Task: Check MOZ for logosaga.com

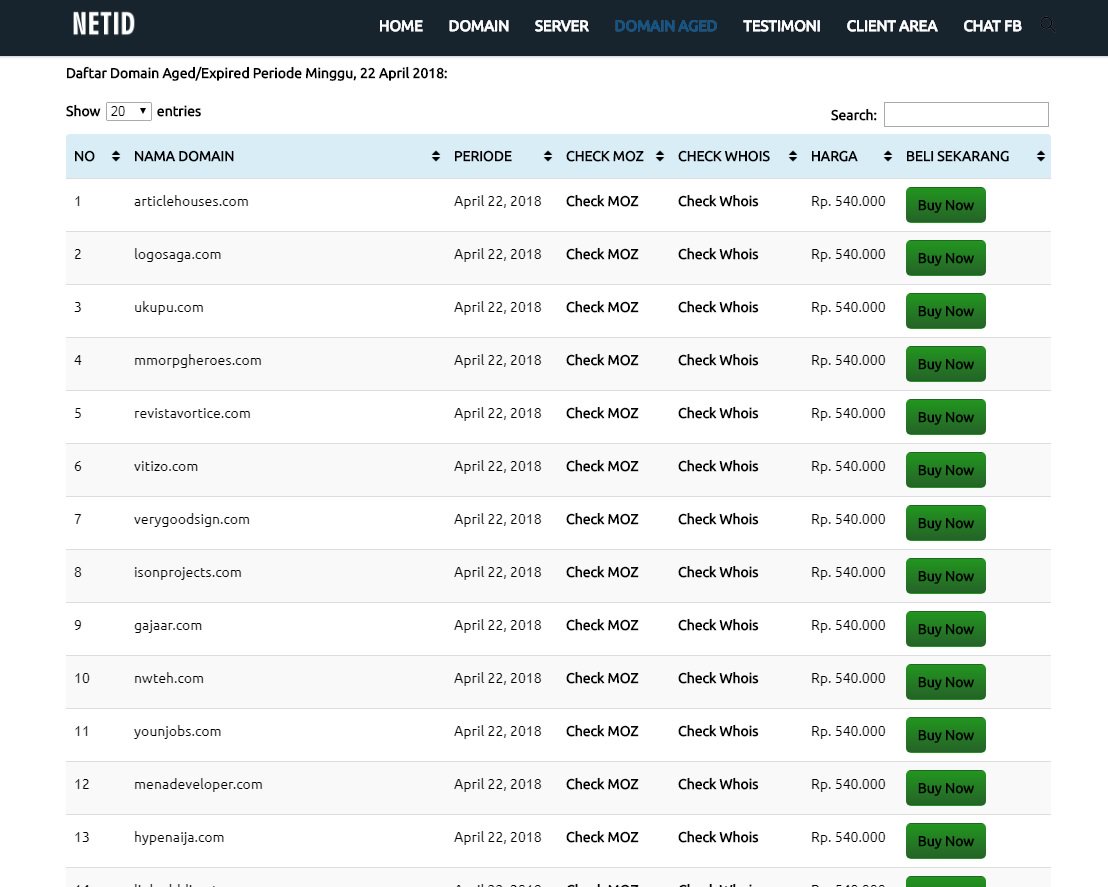Action: 602,254
